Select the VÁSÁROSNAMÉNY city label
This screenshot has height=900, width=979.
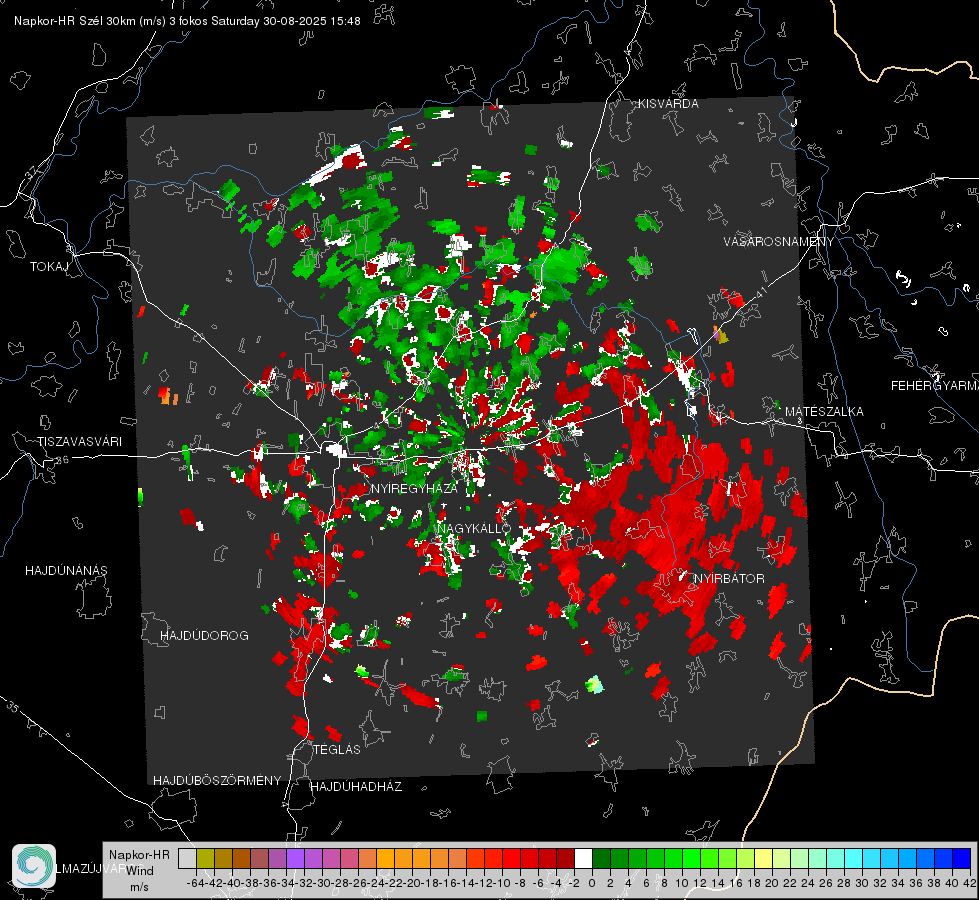pyautogui.click(x=779, y=242)
